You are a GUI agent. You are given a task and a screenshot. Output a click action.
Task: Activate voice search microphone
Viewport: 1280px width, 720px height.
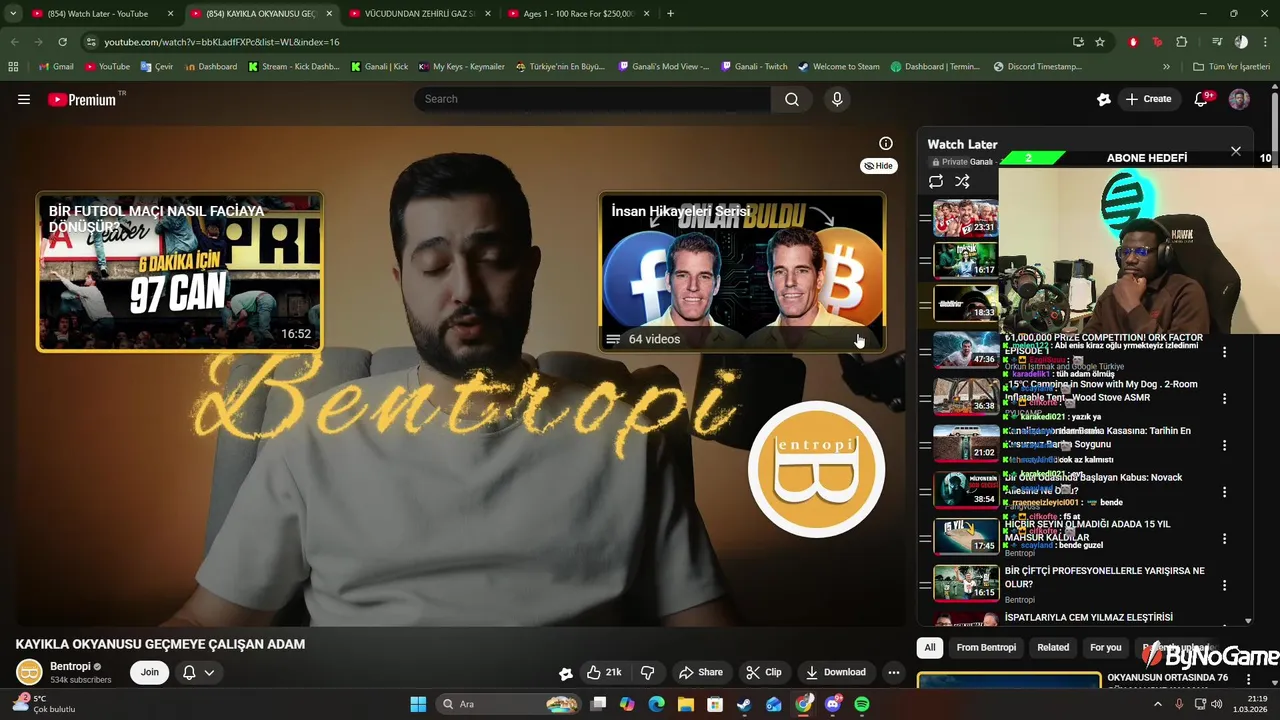837,99
